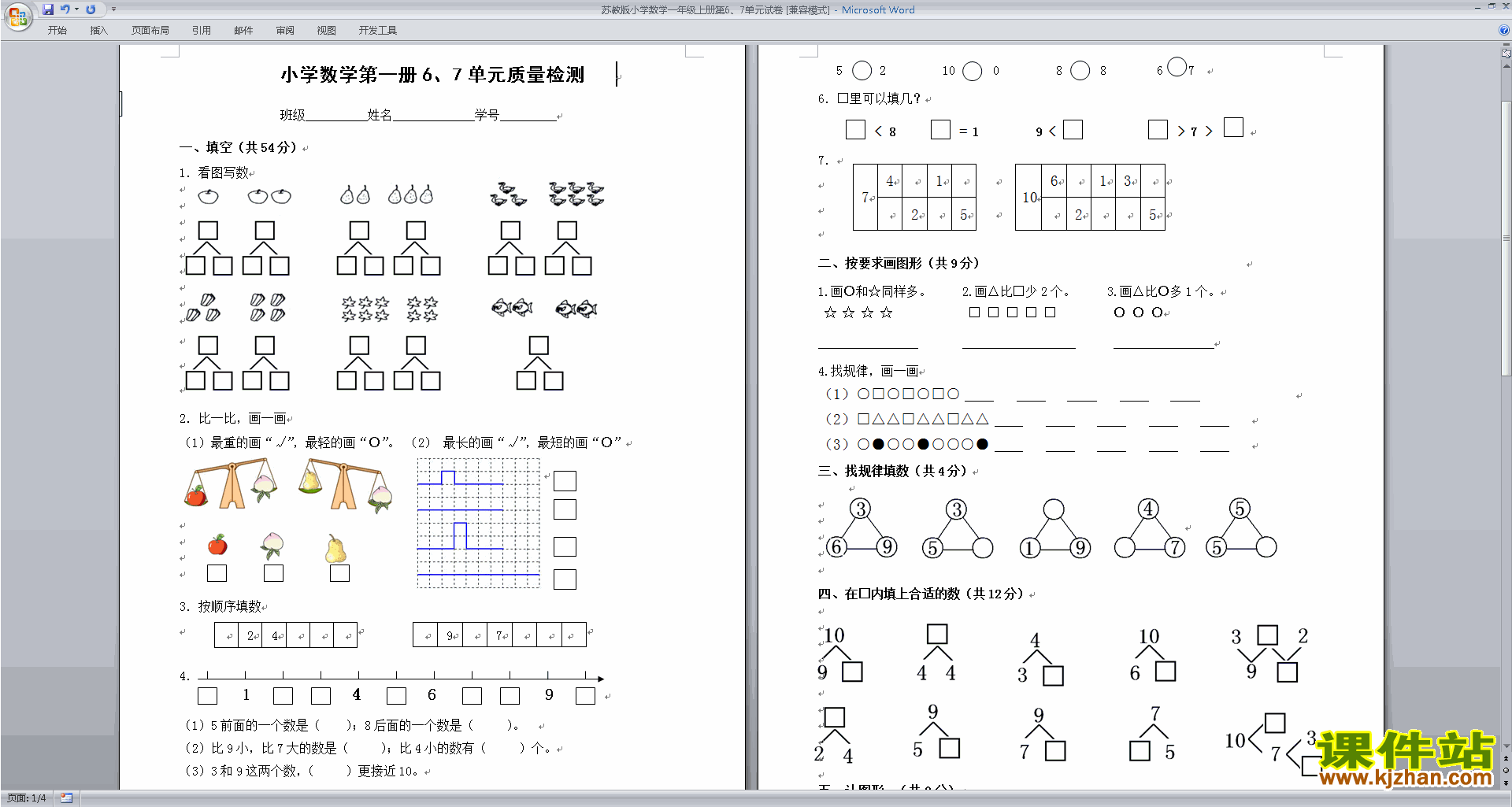Click the answer box under the pear
1512x807 pixels.
point(339,573)
